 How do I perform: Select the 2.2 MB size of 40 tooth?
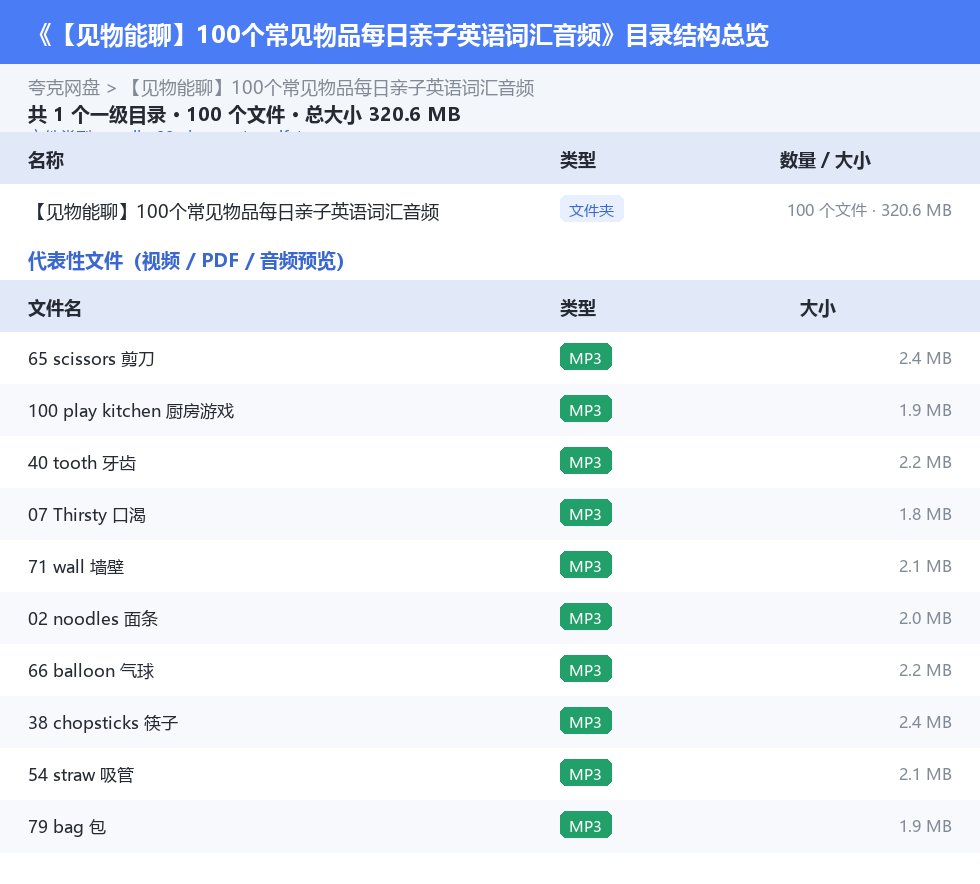coord(925,462)
